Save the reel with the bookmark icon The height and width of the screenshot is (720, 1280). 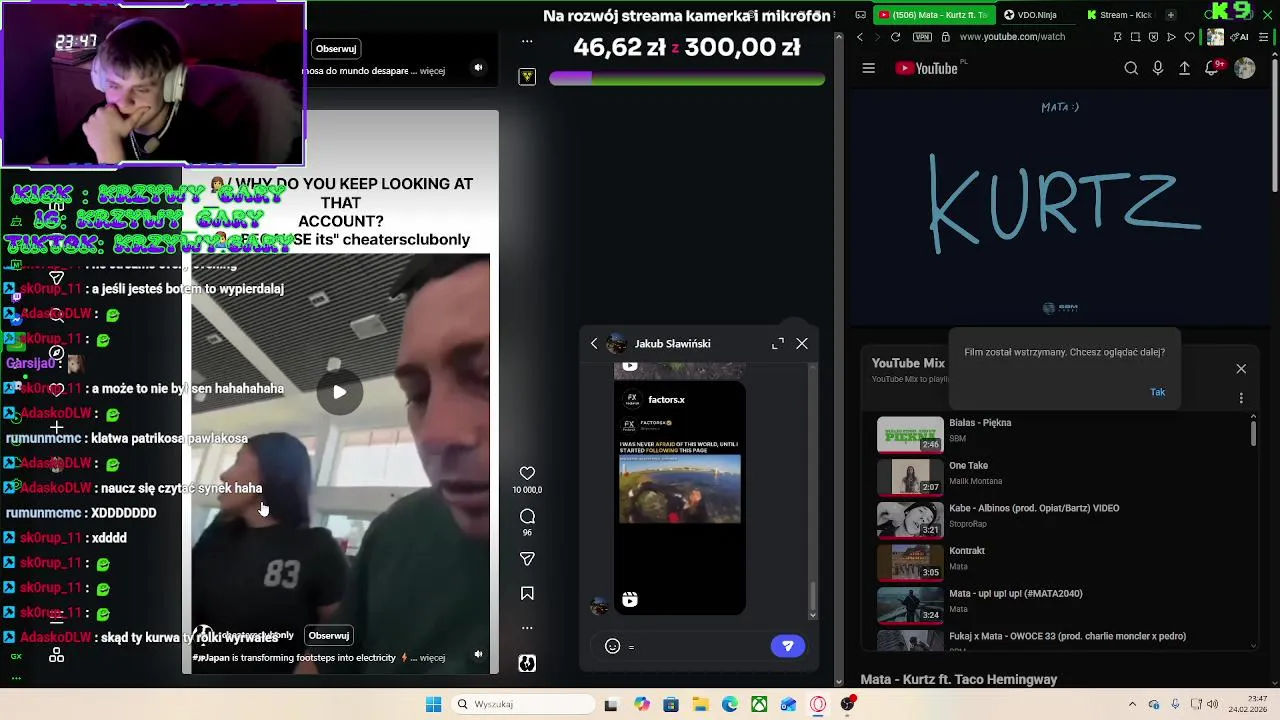(527, 594)
